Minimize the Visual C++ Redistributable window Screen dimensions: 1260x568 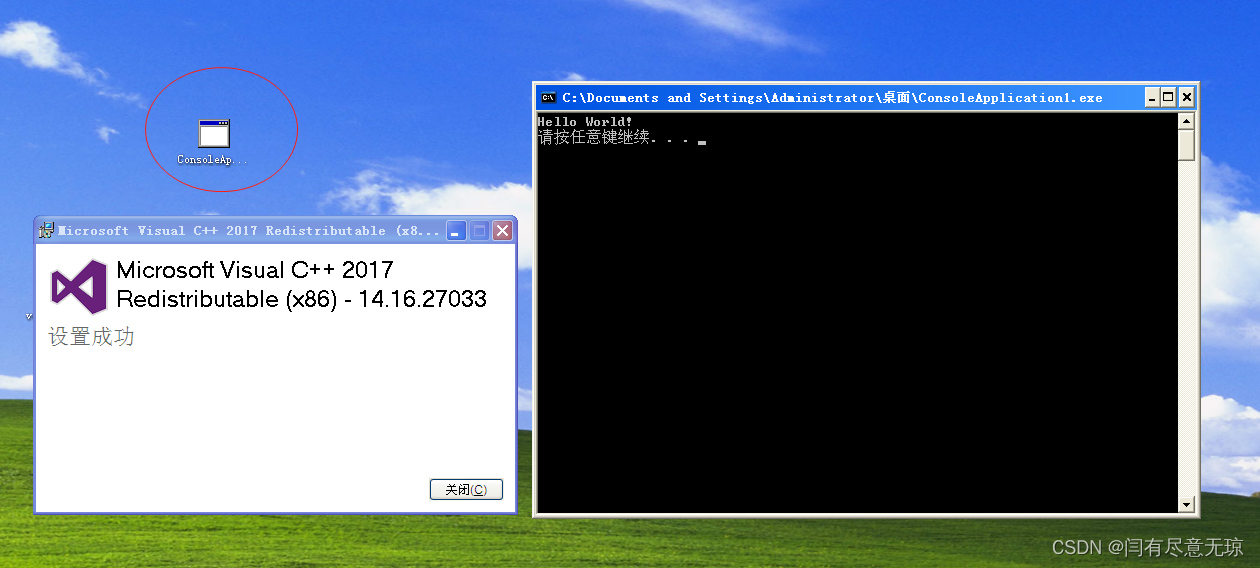[457, 231]
